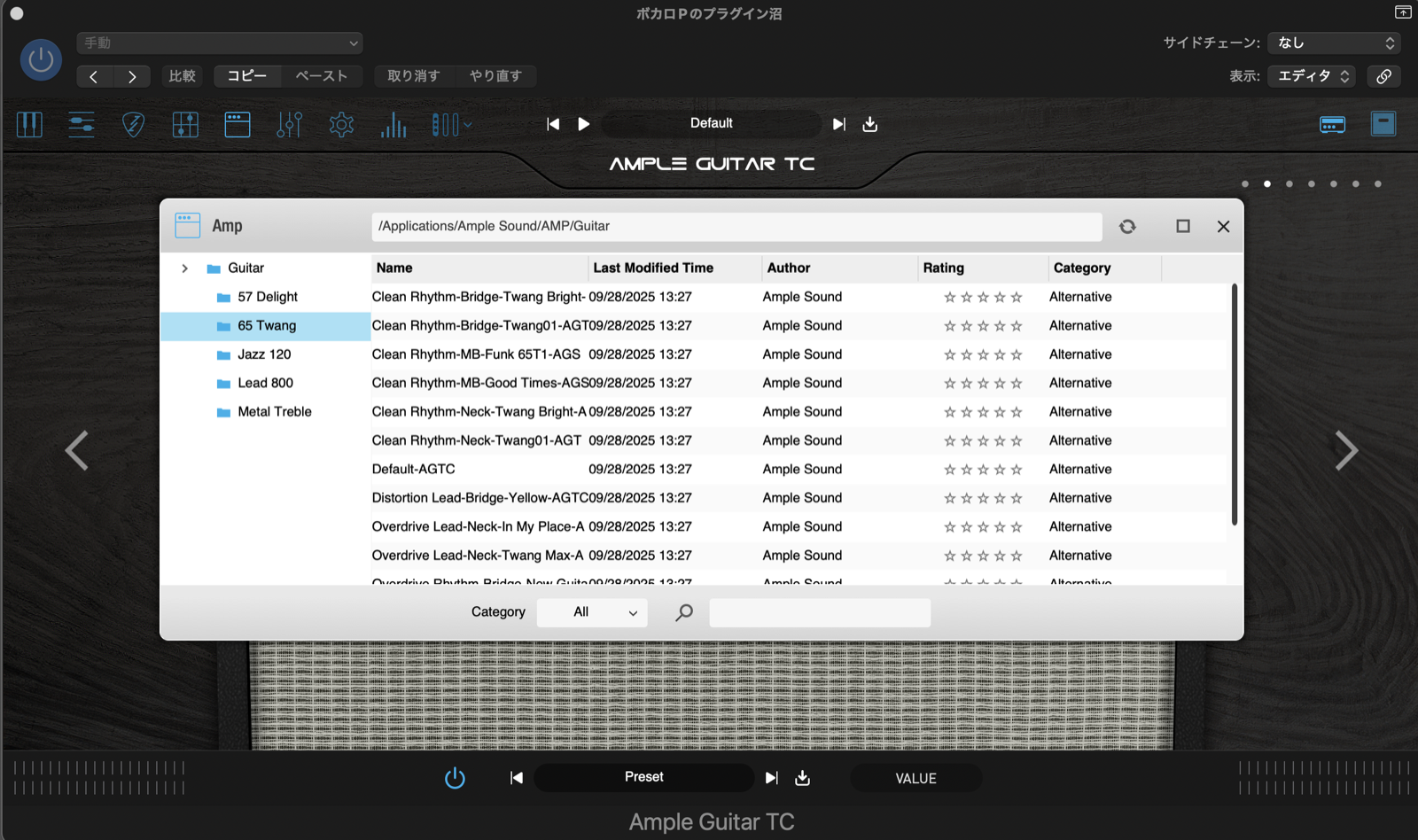
Task: Play the Default preset
Action: [583, 124]
